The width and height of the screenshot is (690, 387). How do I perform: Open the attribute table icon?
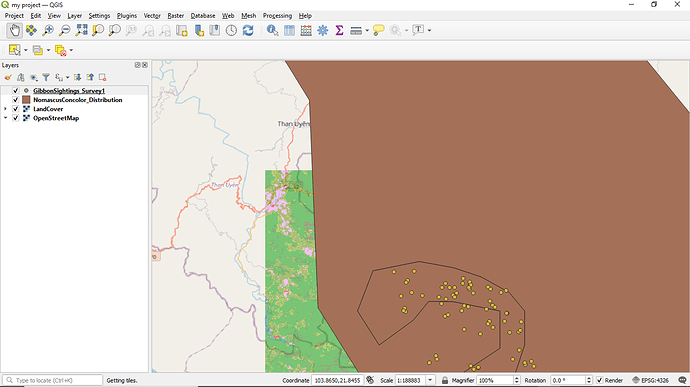click(x=289, y=30)
